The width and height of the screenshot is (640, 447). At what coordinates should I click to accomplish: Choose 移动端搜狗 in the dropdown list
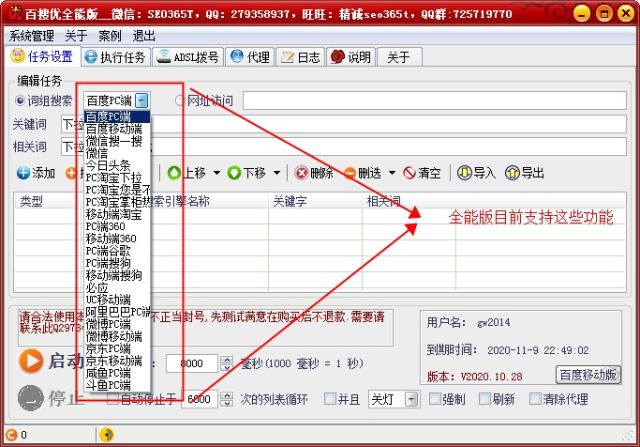pos(117,276)
